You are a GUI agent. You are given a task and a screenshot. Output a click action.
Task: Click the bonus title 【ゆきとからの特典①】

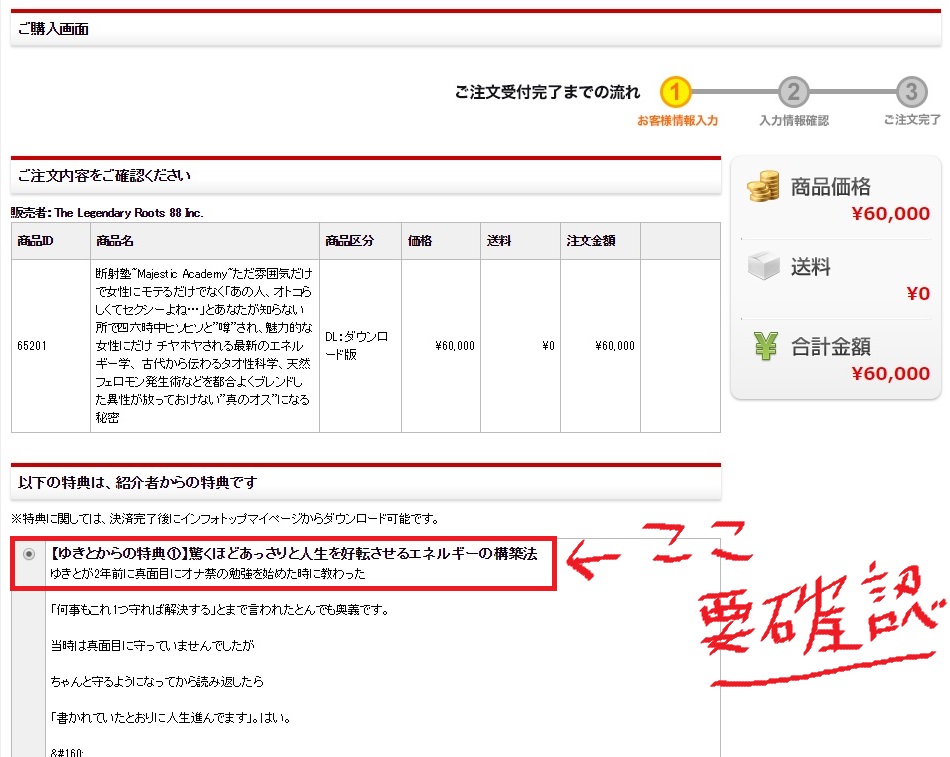294,553
